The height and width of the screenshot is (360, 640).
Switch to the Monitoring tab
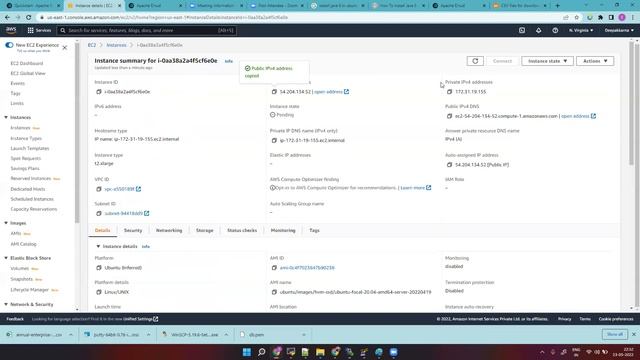[x=283, y=231]
